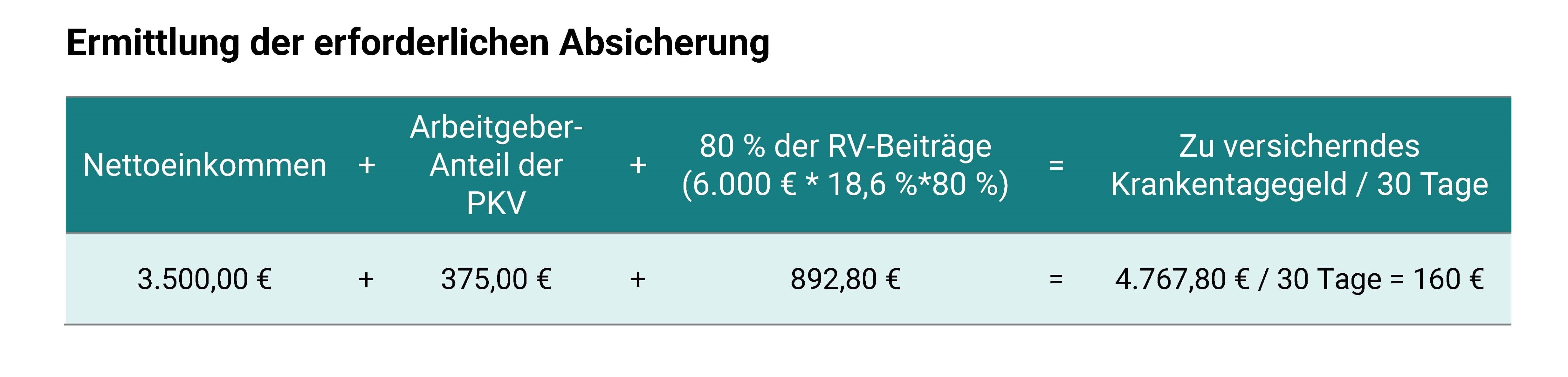
Task: Select the 80 % der RV-Beiträge header
Action: (x=845, y=146)
